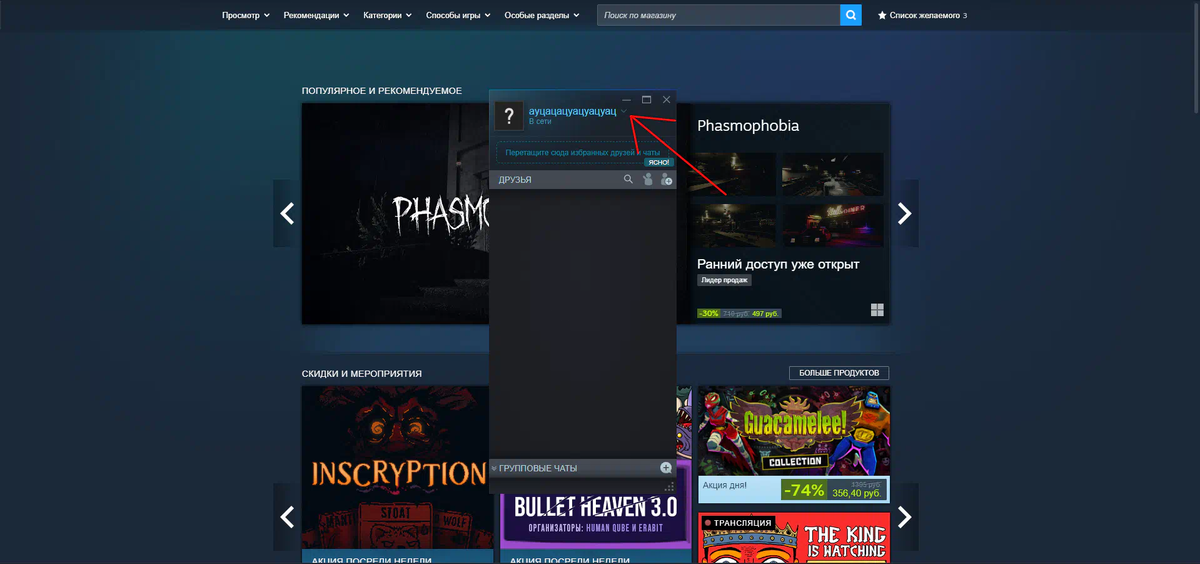Open the status dropdown arrow beside the username
The width and height of the screenshot is (1200, 564).
624,112
